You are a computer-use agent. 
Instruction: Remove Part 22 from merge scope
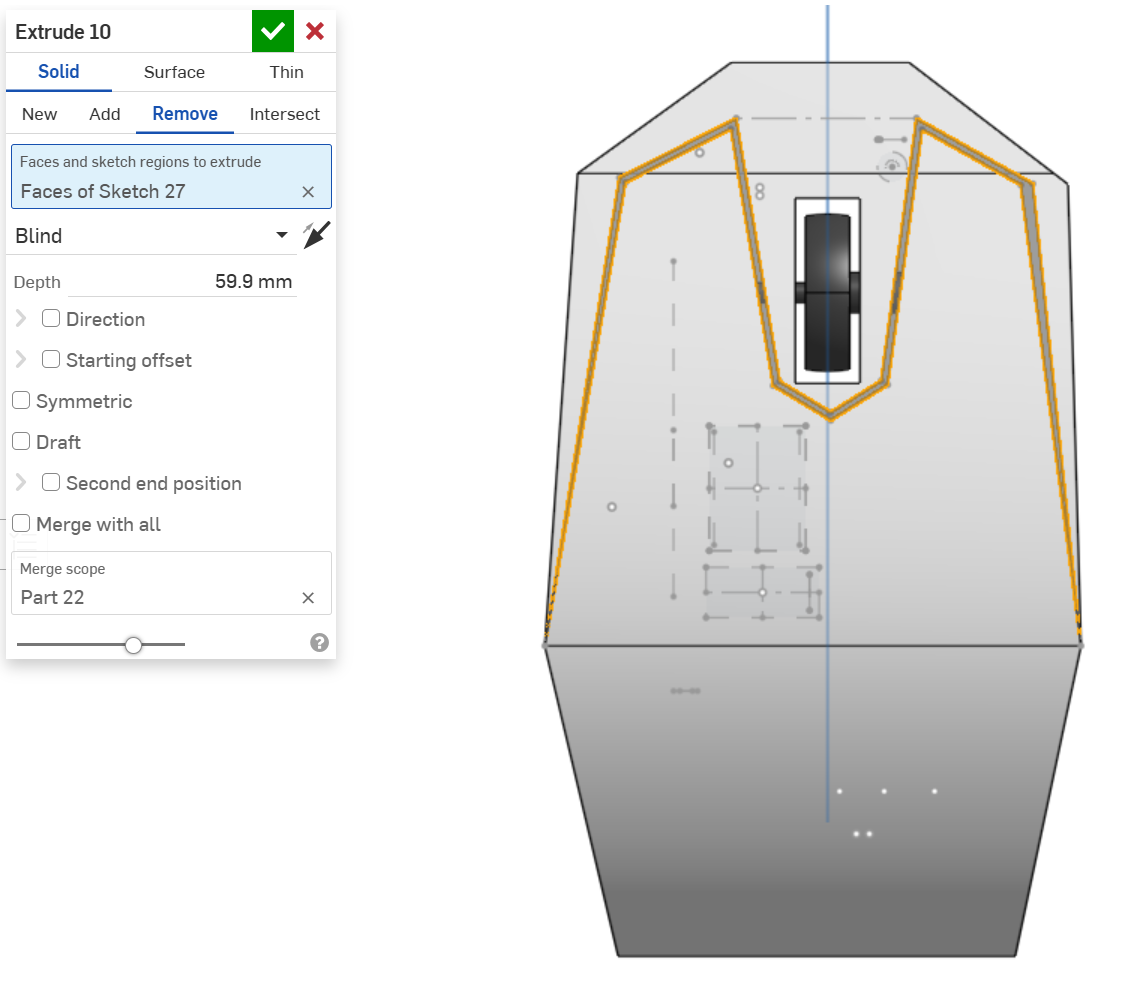tap(308, 598)
